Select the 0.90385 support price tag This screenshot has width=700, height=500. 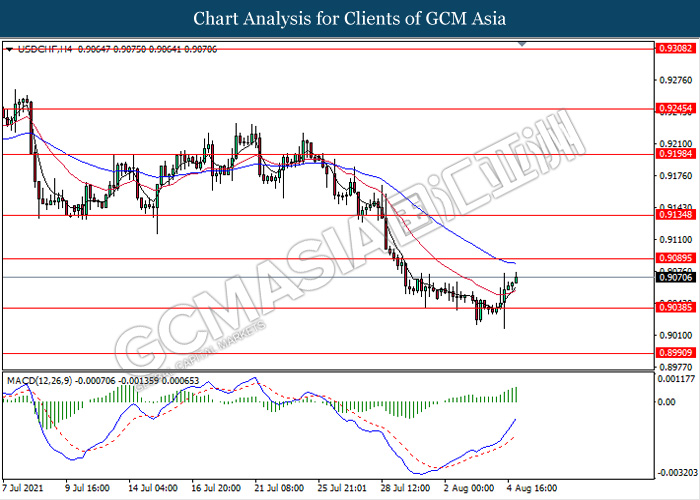click(672, 308)
